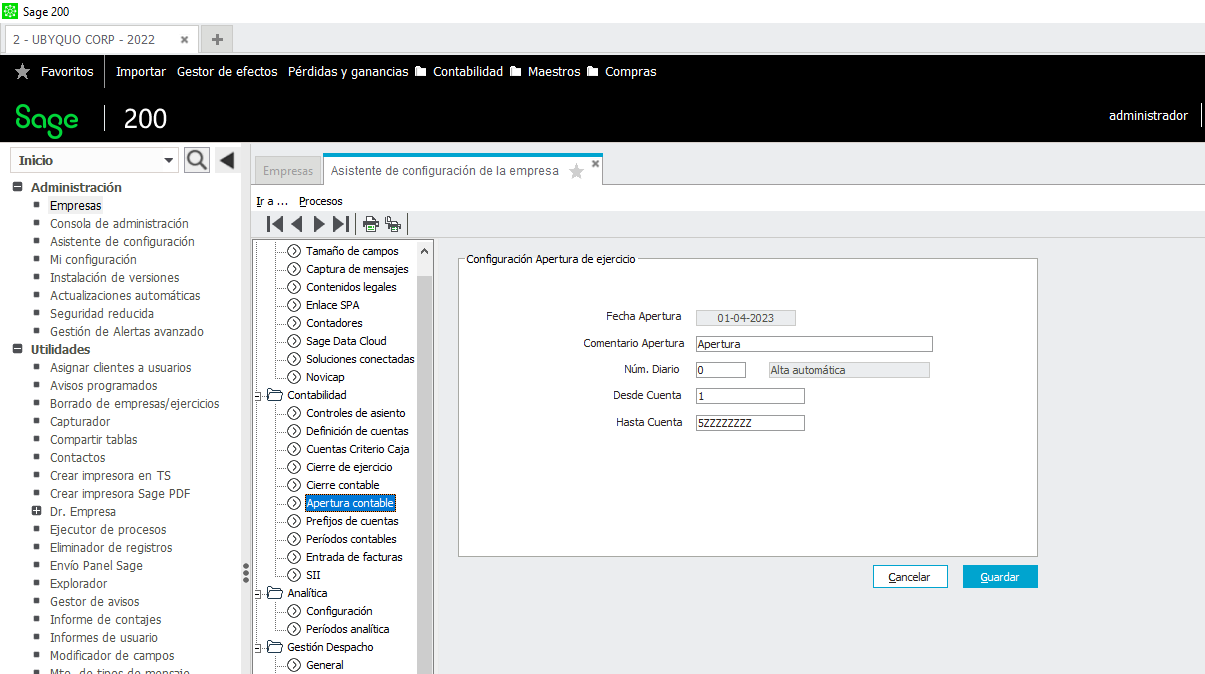This screenshot has width=1205, height=674.
Task: Click the search magnifier icon in sidebar
Action: tap(197, 160)
